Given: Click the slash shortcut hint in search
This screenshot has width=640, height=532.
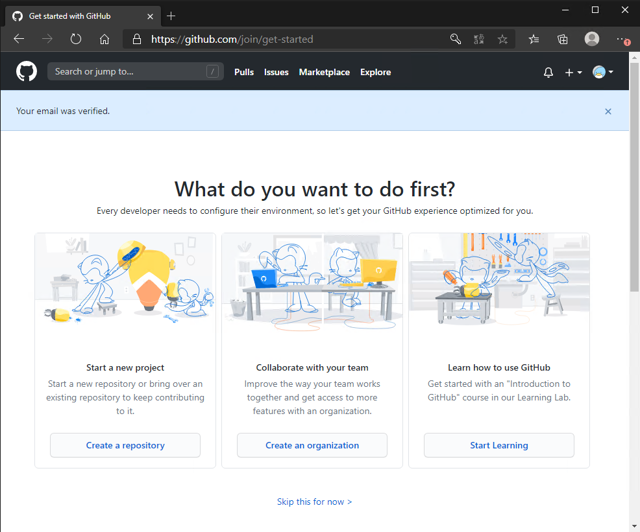Looking at the screenshot, I should 212,72.
